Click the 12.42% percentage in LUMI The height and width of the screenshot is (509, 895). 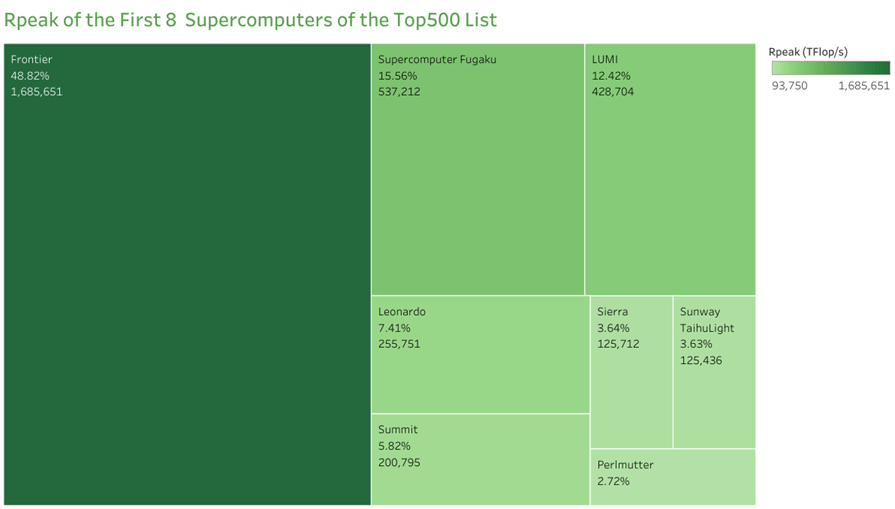coord(611,76)
